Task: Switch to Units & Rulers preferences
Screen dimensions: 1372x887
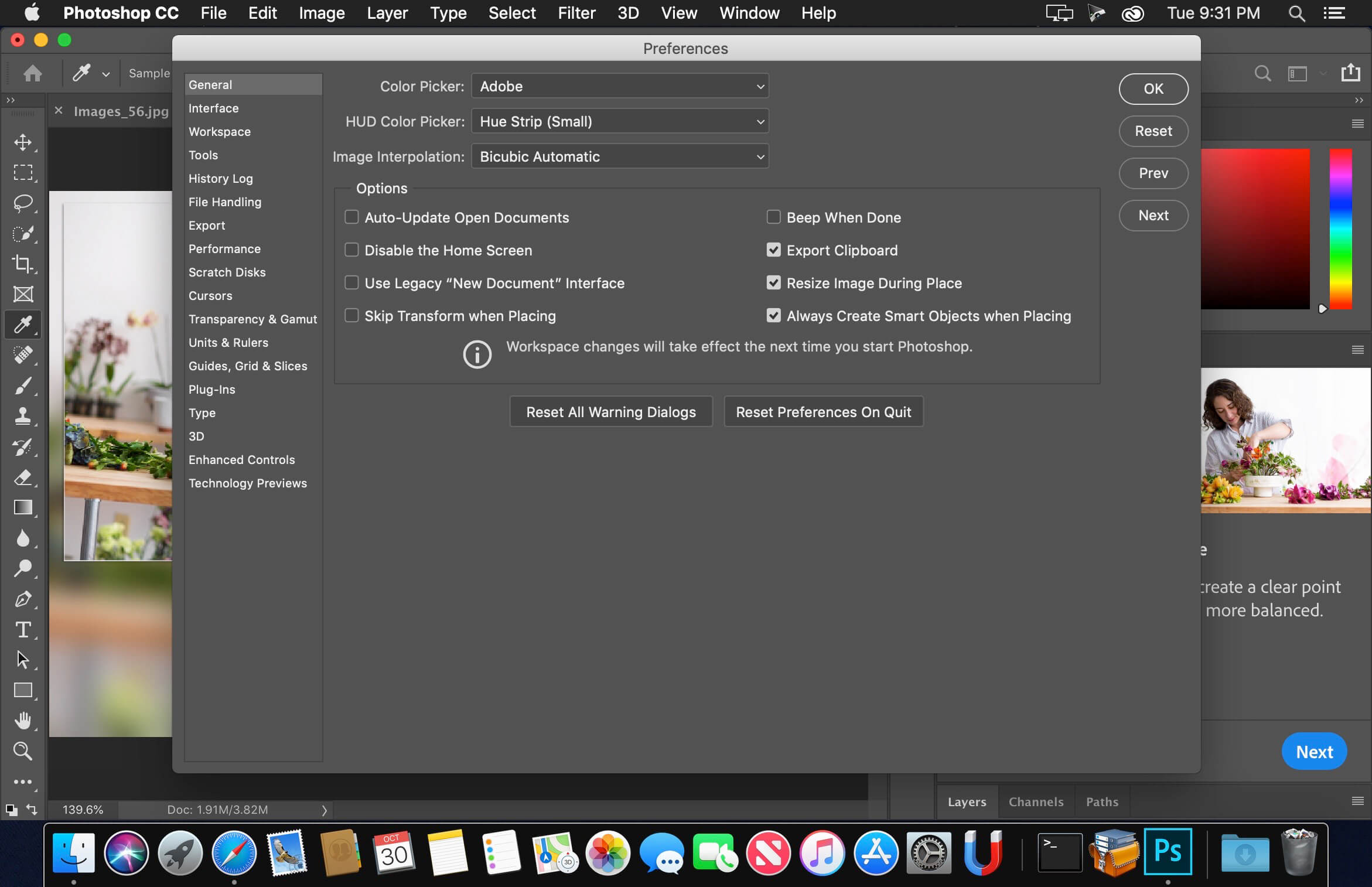Action: (228, 342)
